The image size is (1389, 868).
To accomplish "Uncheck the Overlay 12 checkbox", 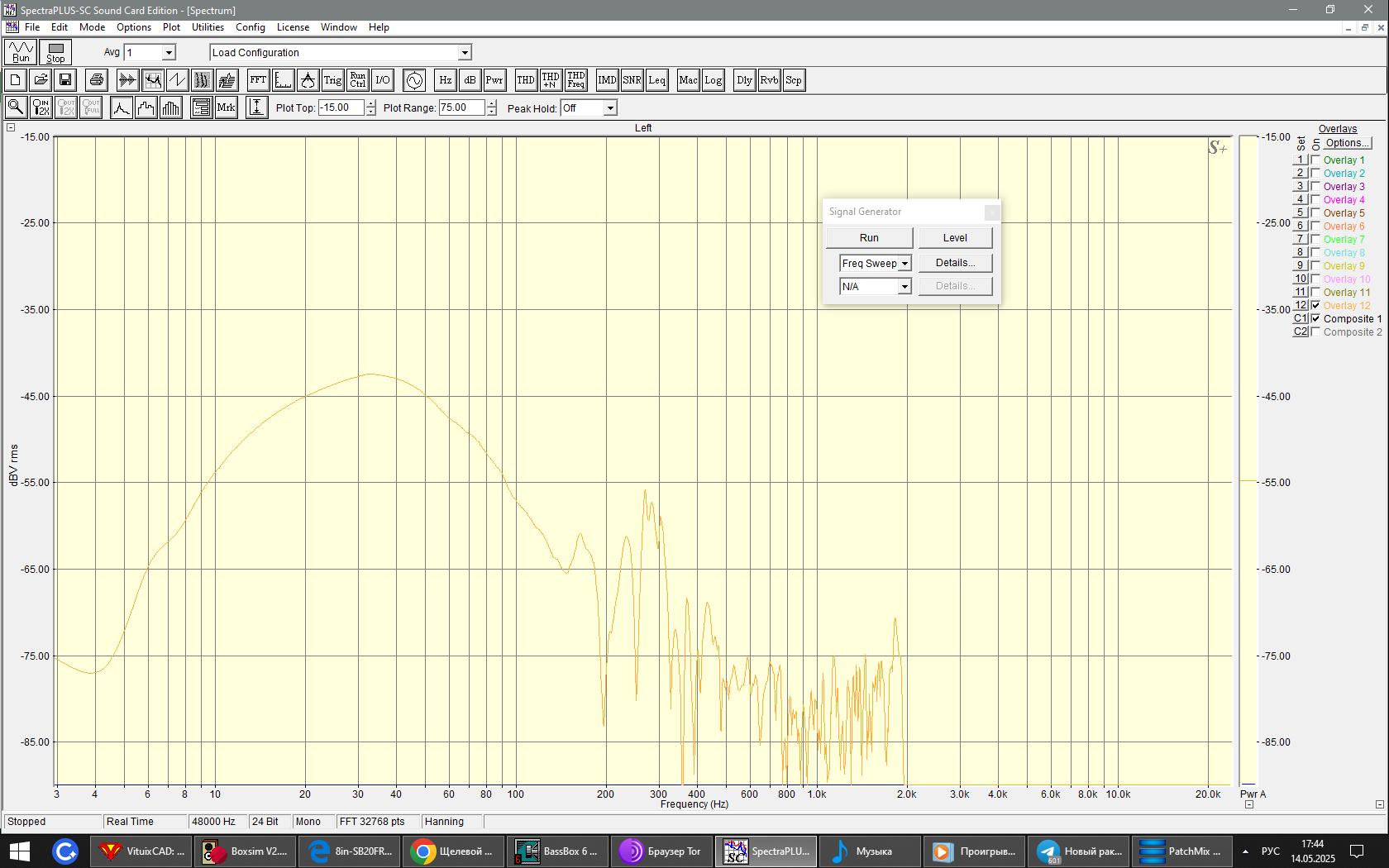I will pos(1315,305).
